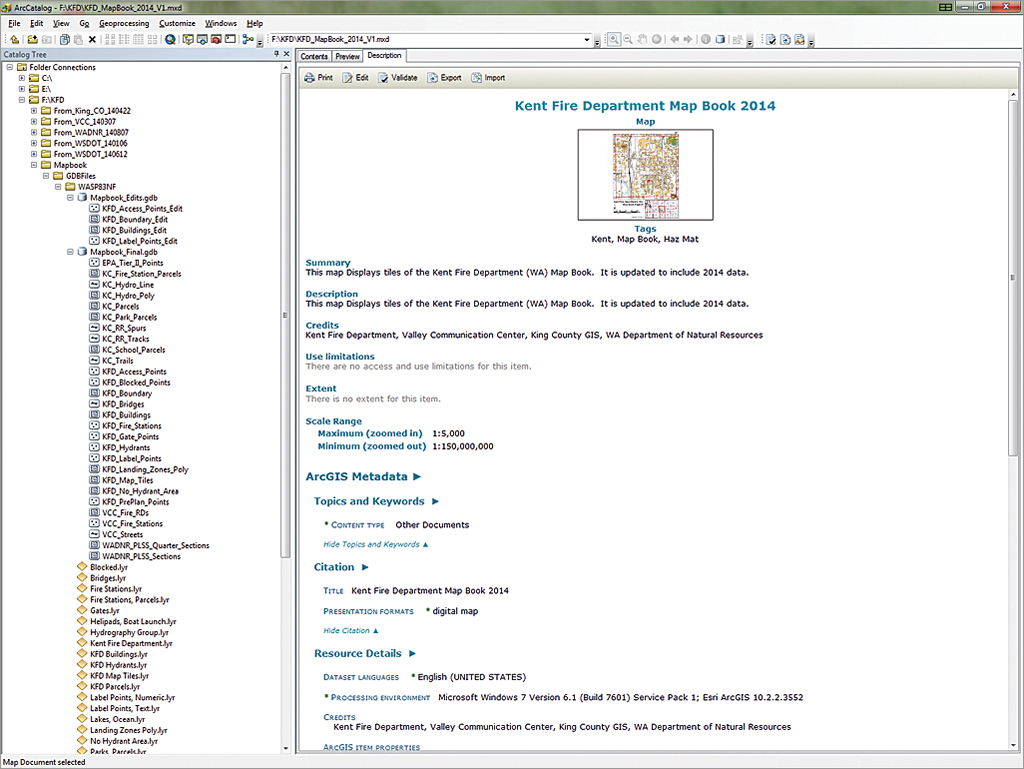Click the Export button in Description
The image size is (1024, 769).
pyautogui.click(x=444, y=78)
